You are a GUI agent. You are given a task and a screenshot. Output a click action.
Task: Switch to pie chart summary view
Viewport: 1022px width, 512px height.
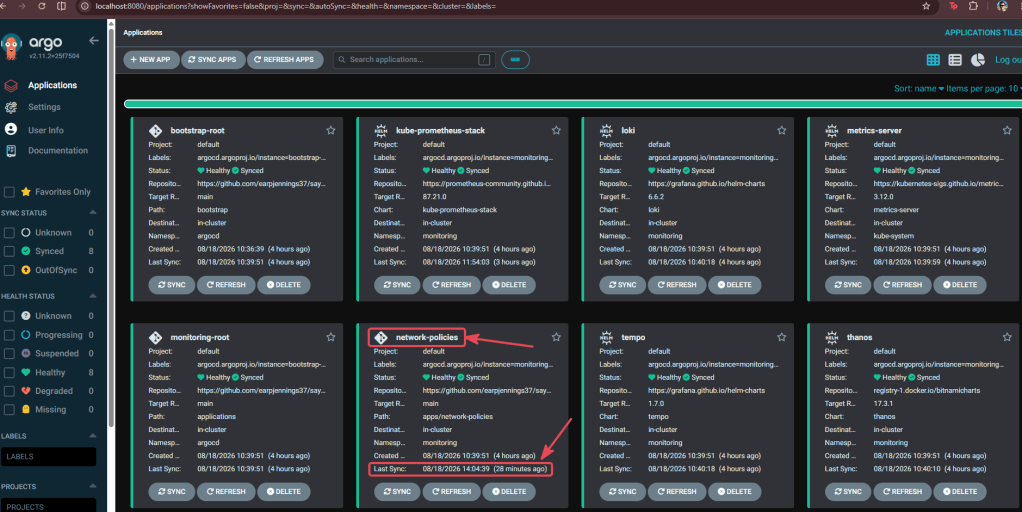pyautogui.click(x=978, y=60)
